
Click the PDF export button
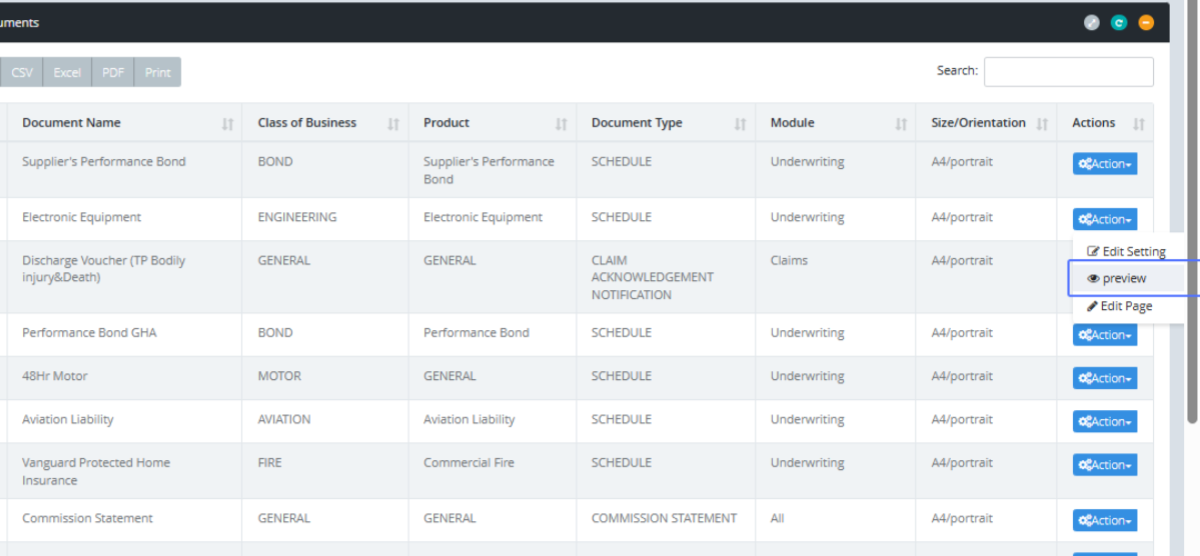113,73
